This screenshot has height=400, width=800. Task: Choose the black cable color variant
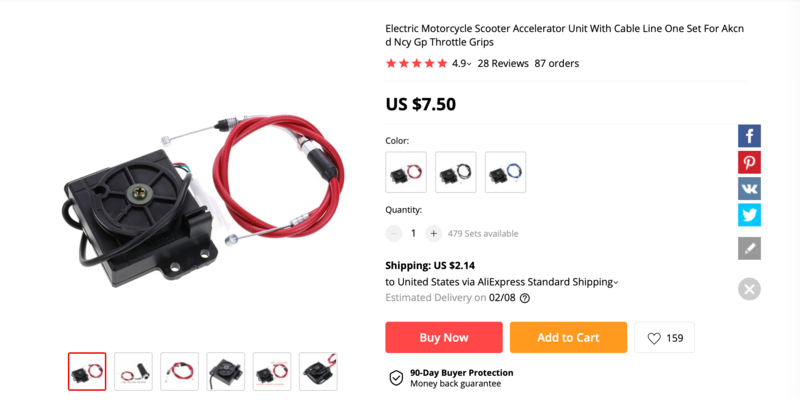pyautogui.click(x=456, y=172)
